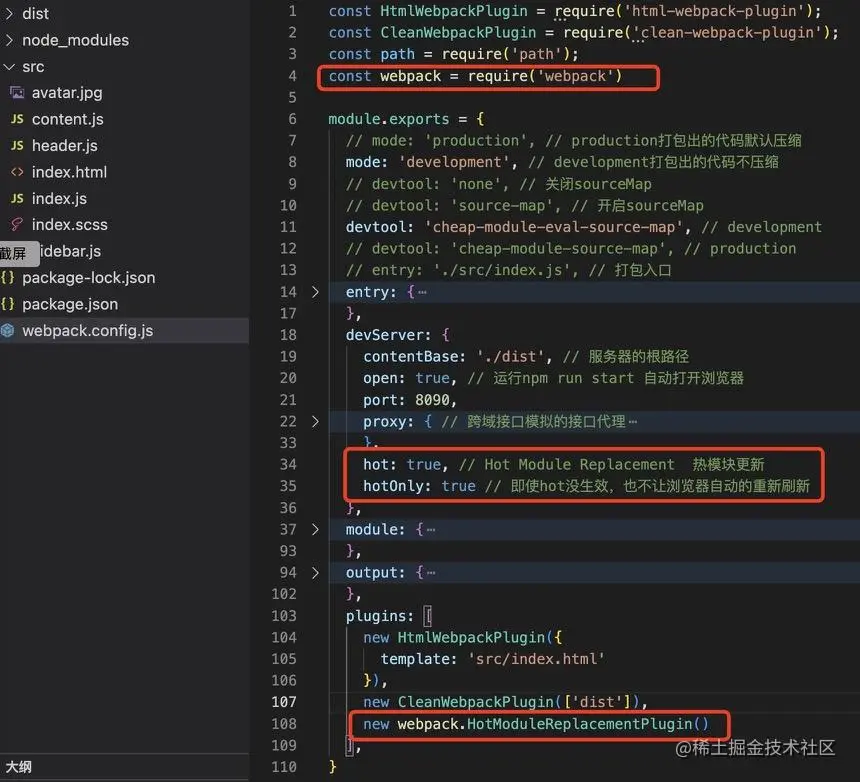Screen dimensions: 860x782
Task: Click the plugins key on line 103
Action: click(375, 616)
